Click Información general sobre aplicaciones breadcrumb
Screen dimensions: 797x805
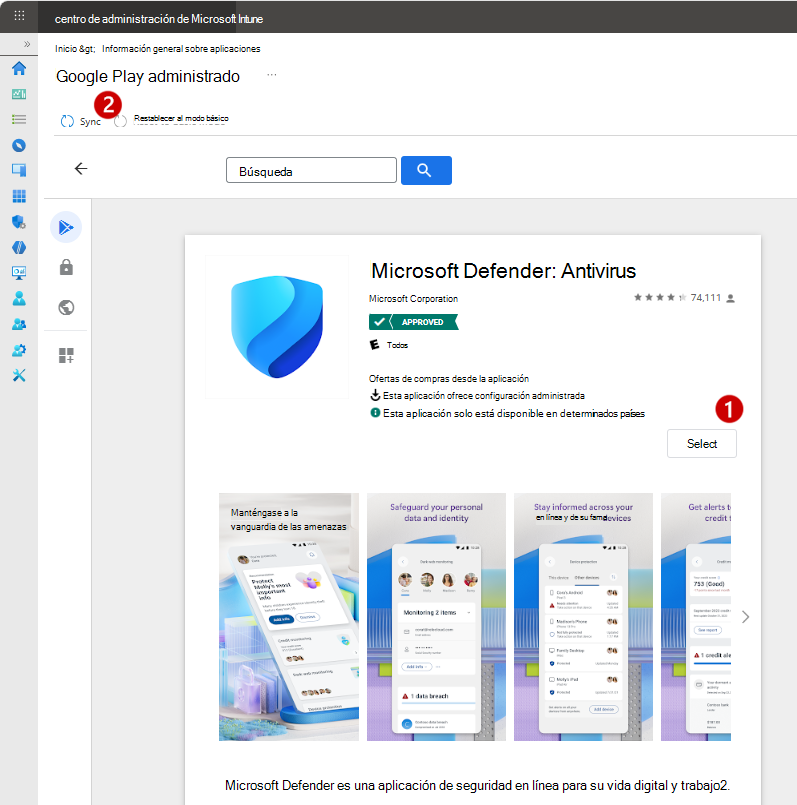[181, 49]
